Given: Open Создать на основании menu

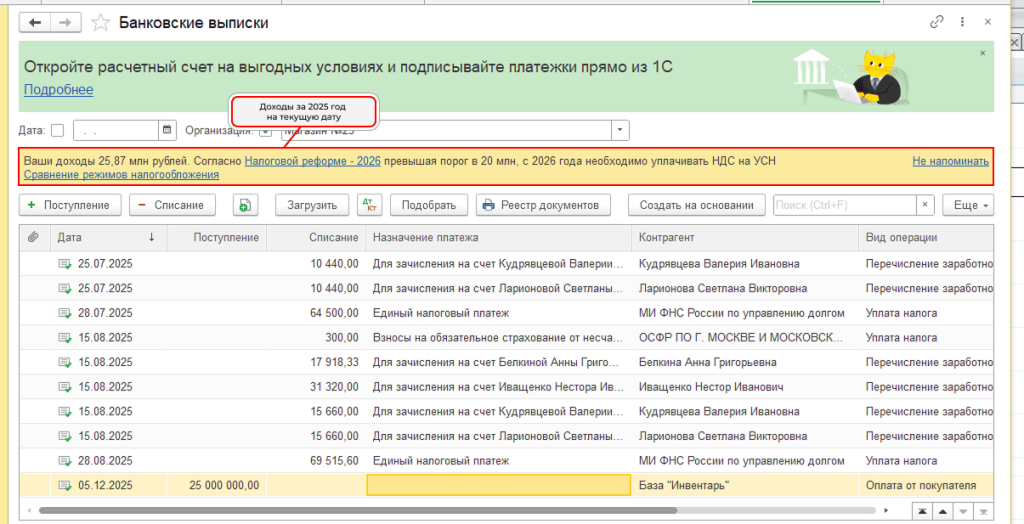Looking at the screenshot, I should [x=696, y=205].
